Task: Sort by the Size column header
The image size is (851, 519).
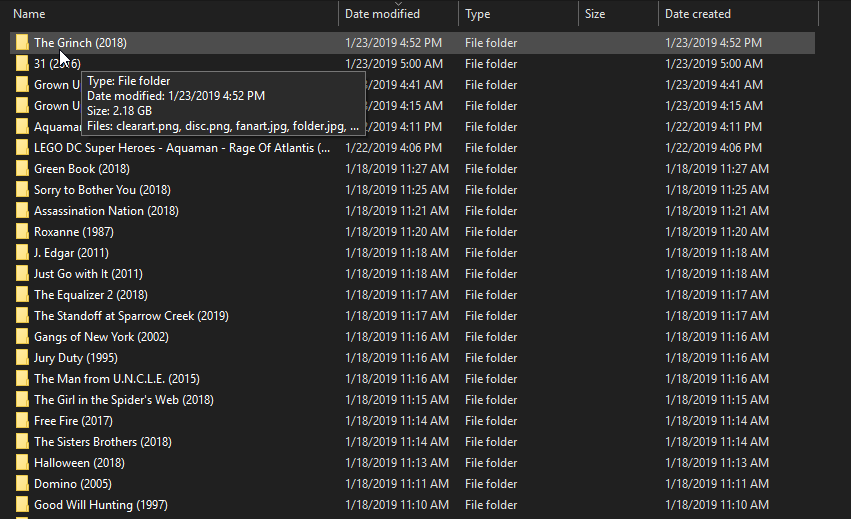Action: coord(595,14)
